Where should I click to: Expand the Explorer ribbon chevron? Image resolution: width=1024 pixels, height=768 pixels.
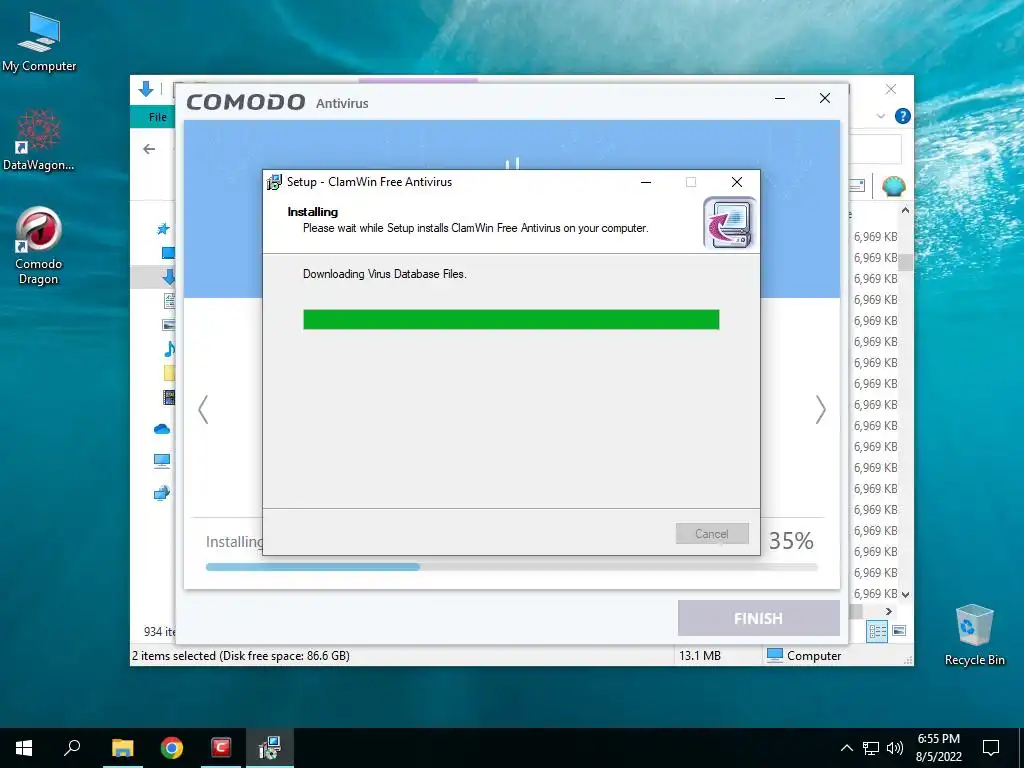click(881, 116)
